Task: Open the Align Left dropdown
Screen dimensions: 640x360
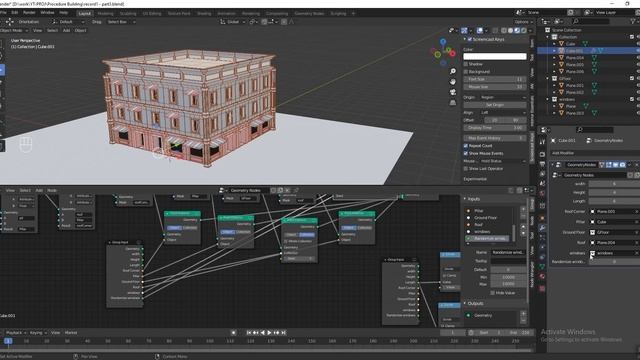Action: pyautogui.click(x=504, y=113)
